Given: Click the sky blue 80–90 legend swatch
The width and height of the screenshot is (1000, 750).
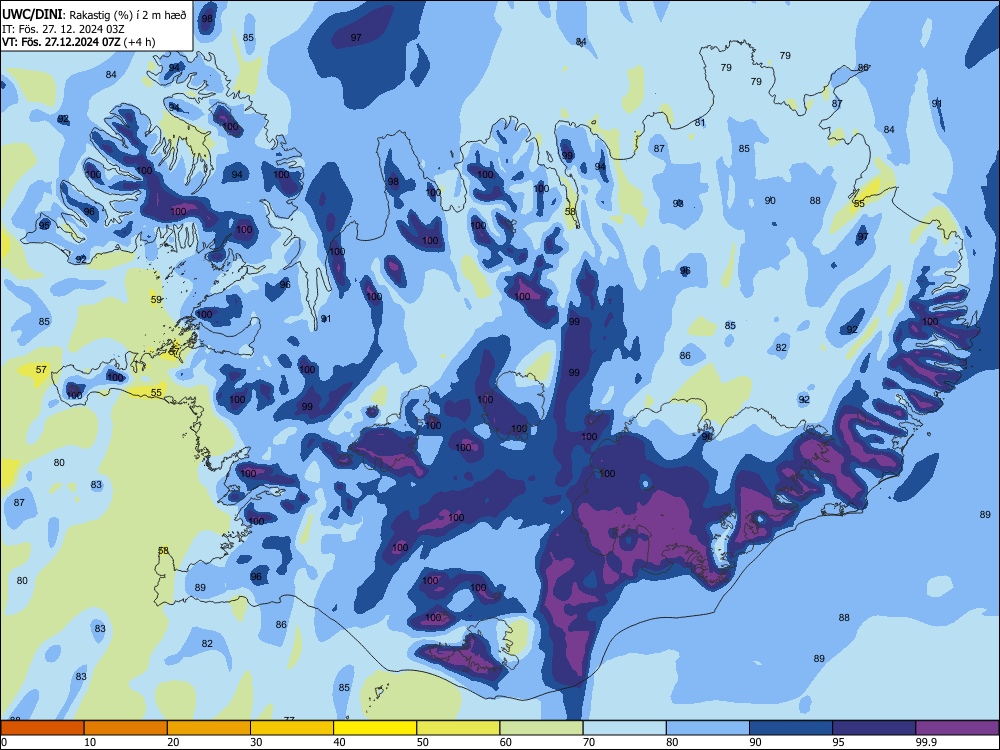Looking at the screenshot, I should [708, 728].
